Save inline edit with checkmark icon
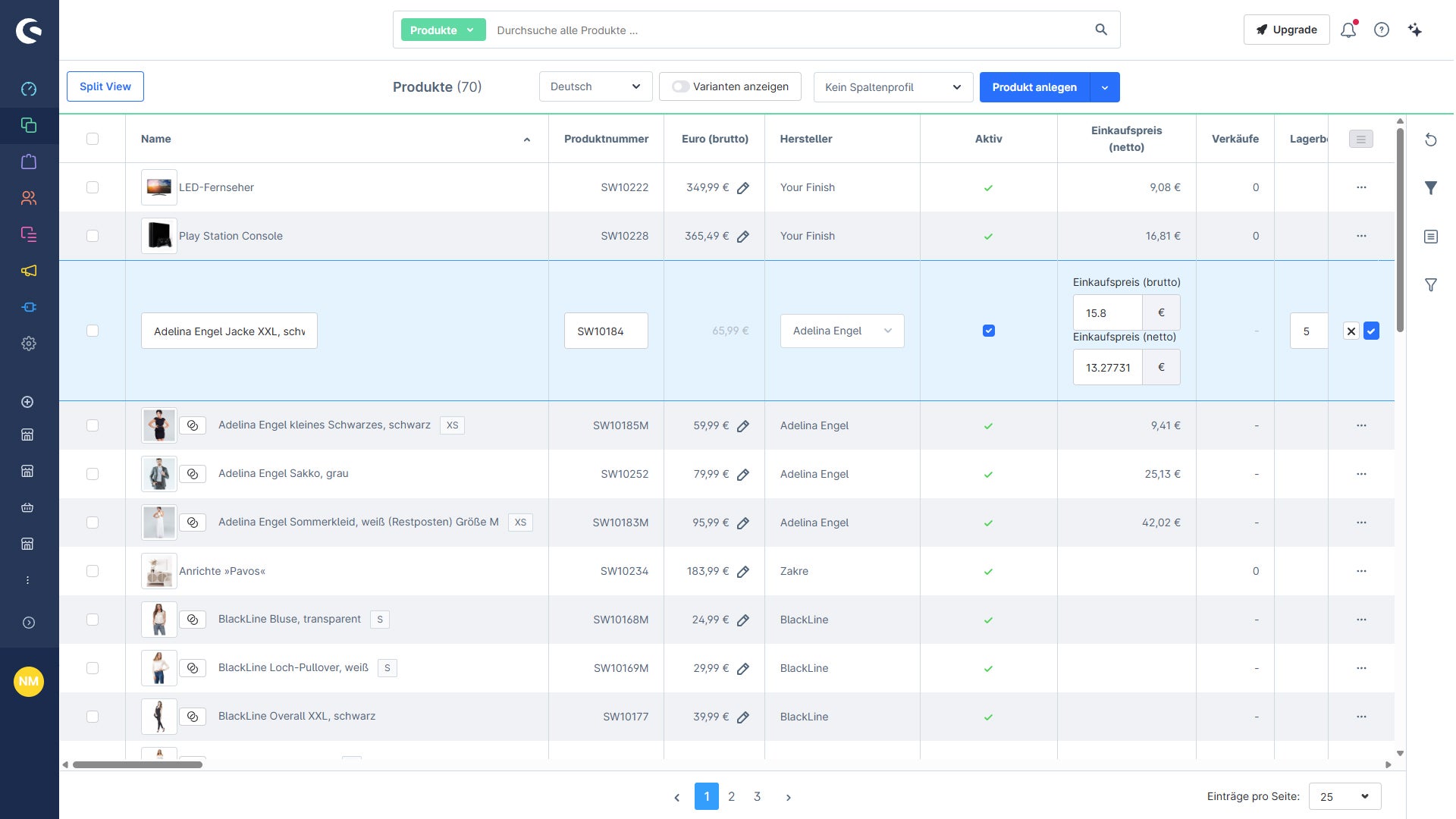The width and height of the screenshot is (1456, 819). point(1371,331)
